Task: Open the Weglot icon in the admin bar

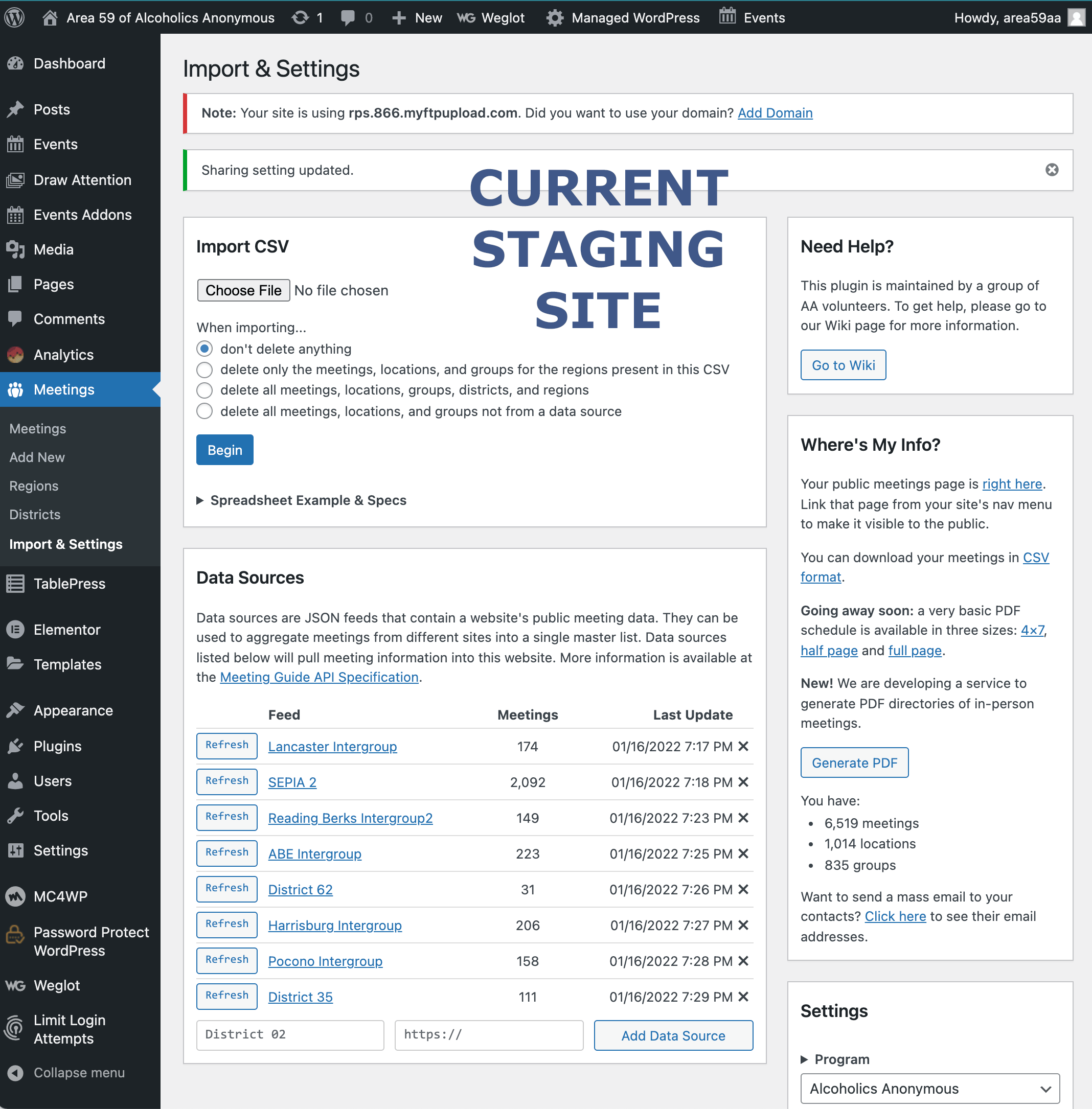Action: tap(467, 17)
